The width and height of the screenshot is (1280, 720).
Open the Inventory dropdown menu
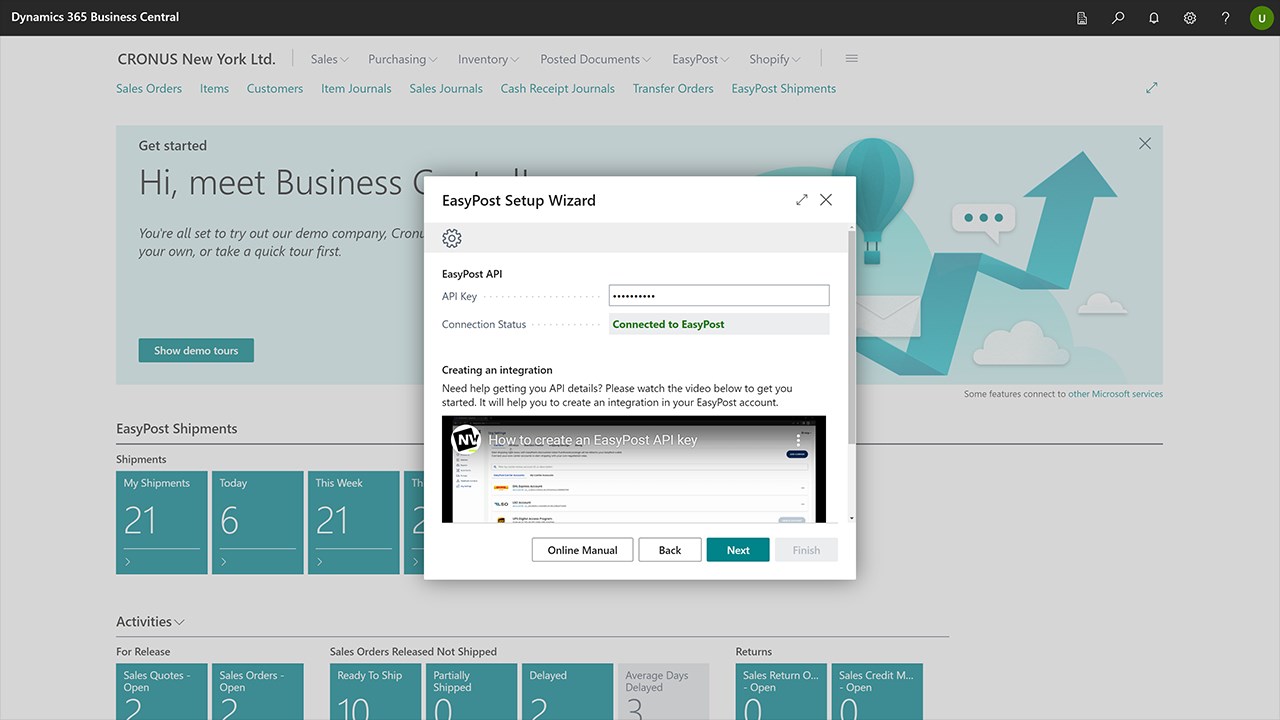click(x=488, y=59)
